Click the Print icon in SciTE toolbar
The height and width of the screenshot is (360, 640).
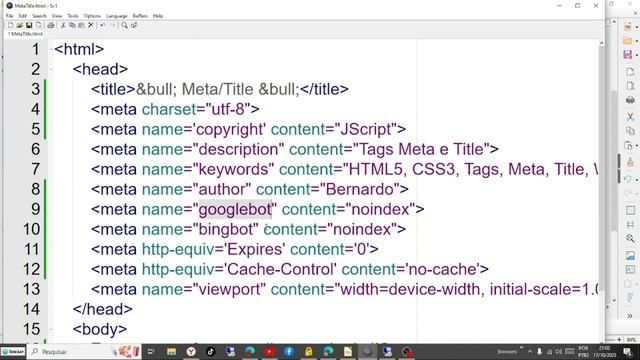point(50,25)
